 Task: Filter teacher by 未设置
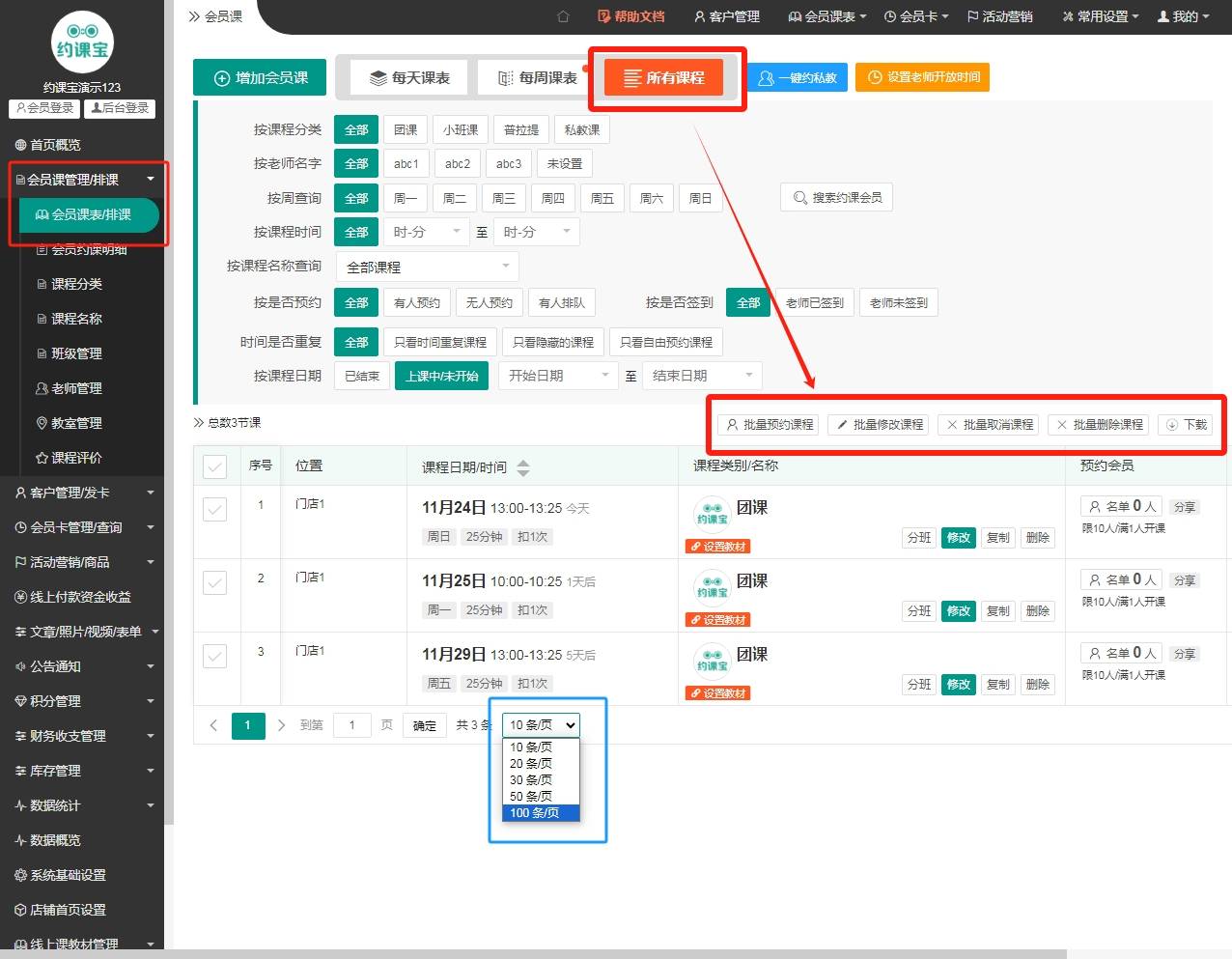click(x=565, y=164)
